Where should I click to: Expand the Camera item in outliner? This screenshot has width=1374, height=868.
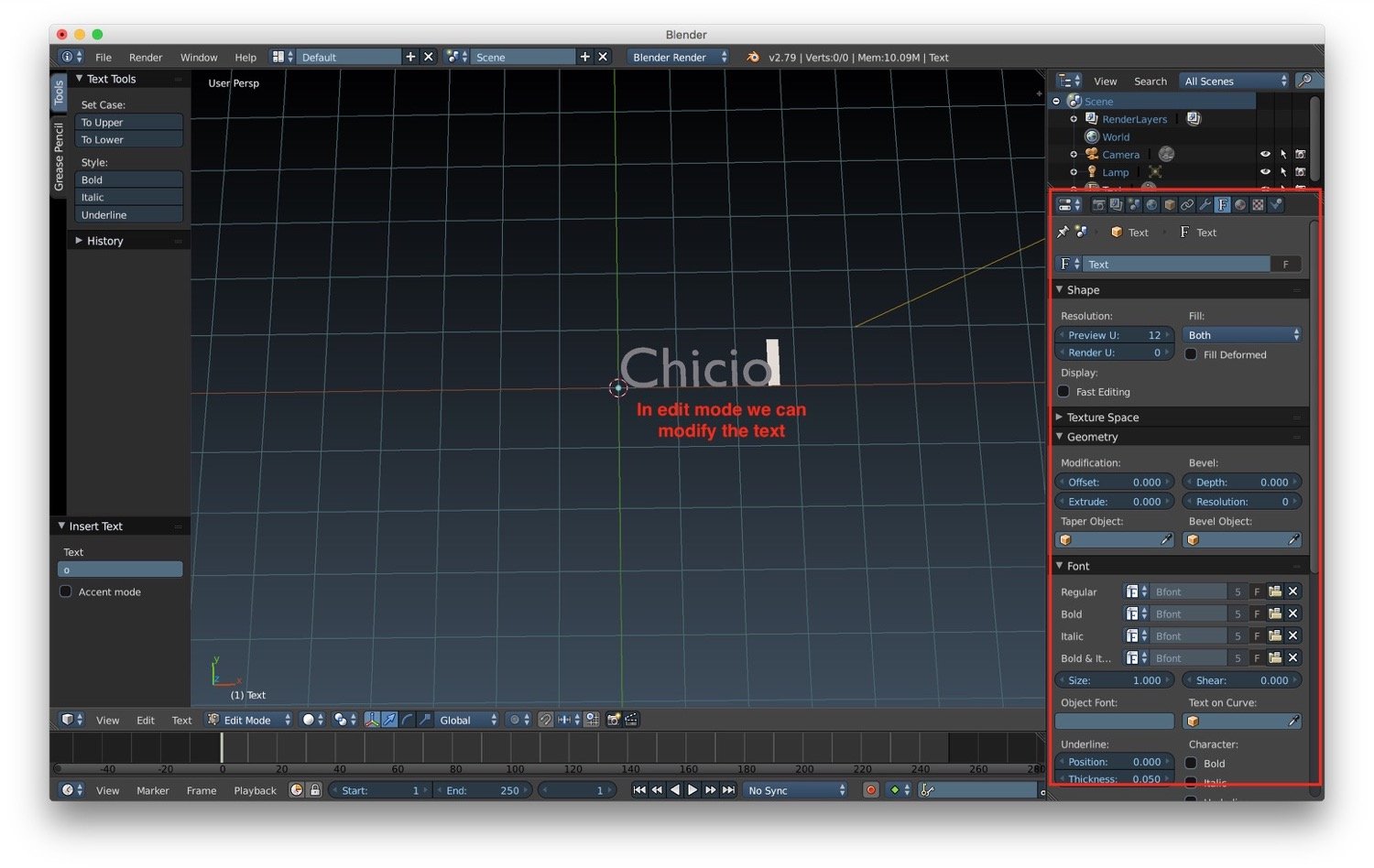tap(1074, 155)
